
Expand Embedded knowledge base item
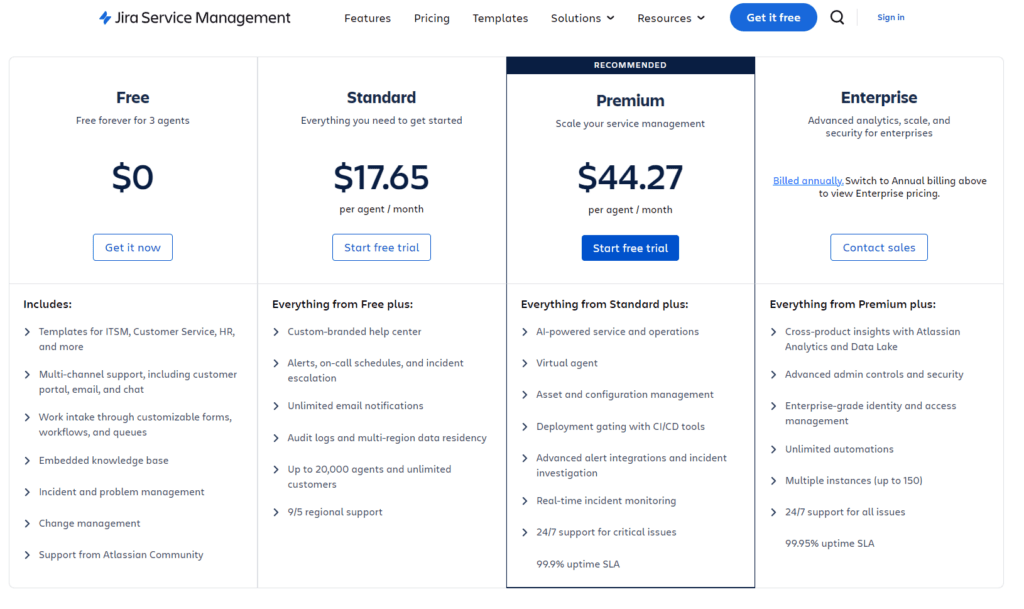point(97,461)
